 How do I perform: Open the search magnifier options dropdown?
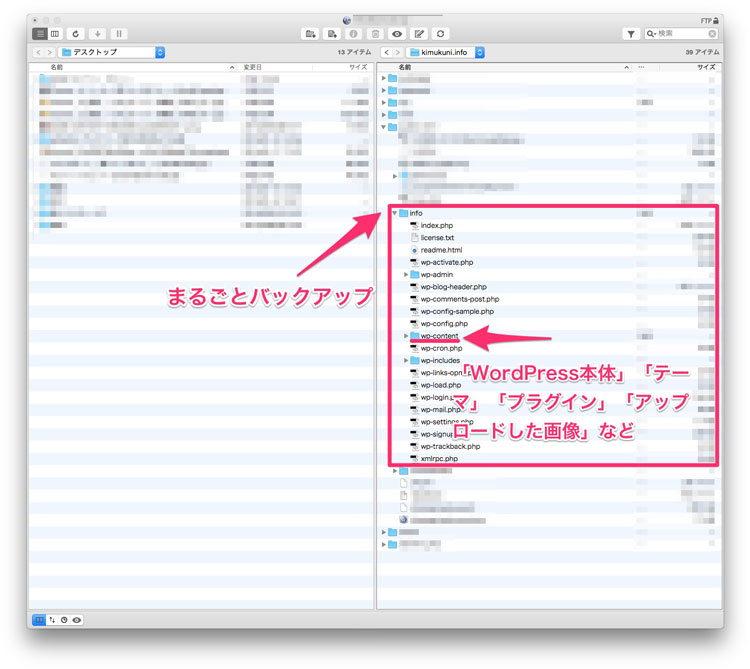coord(651,33)
